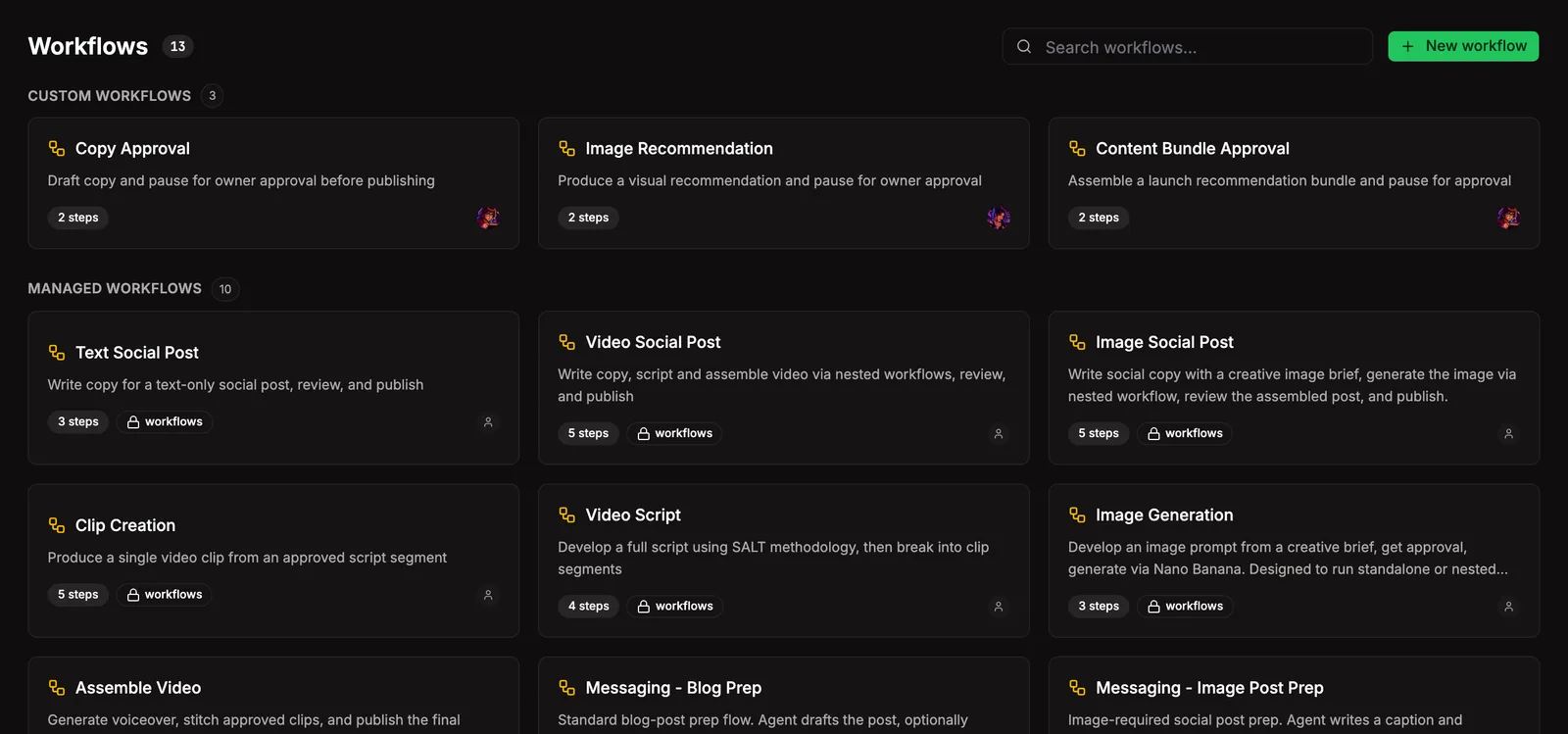
Task: Click the 4 steps badge on Video Script
Action: (x=588, y=607)
